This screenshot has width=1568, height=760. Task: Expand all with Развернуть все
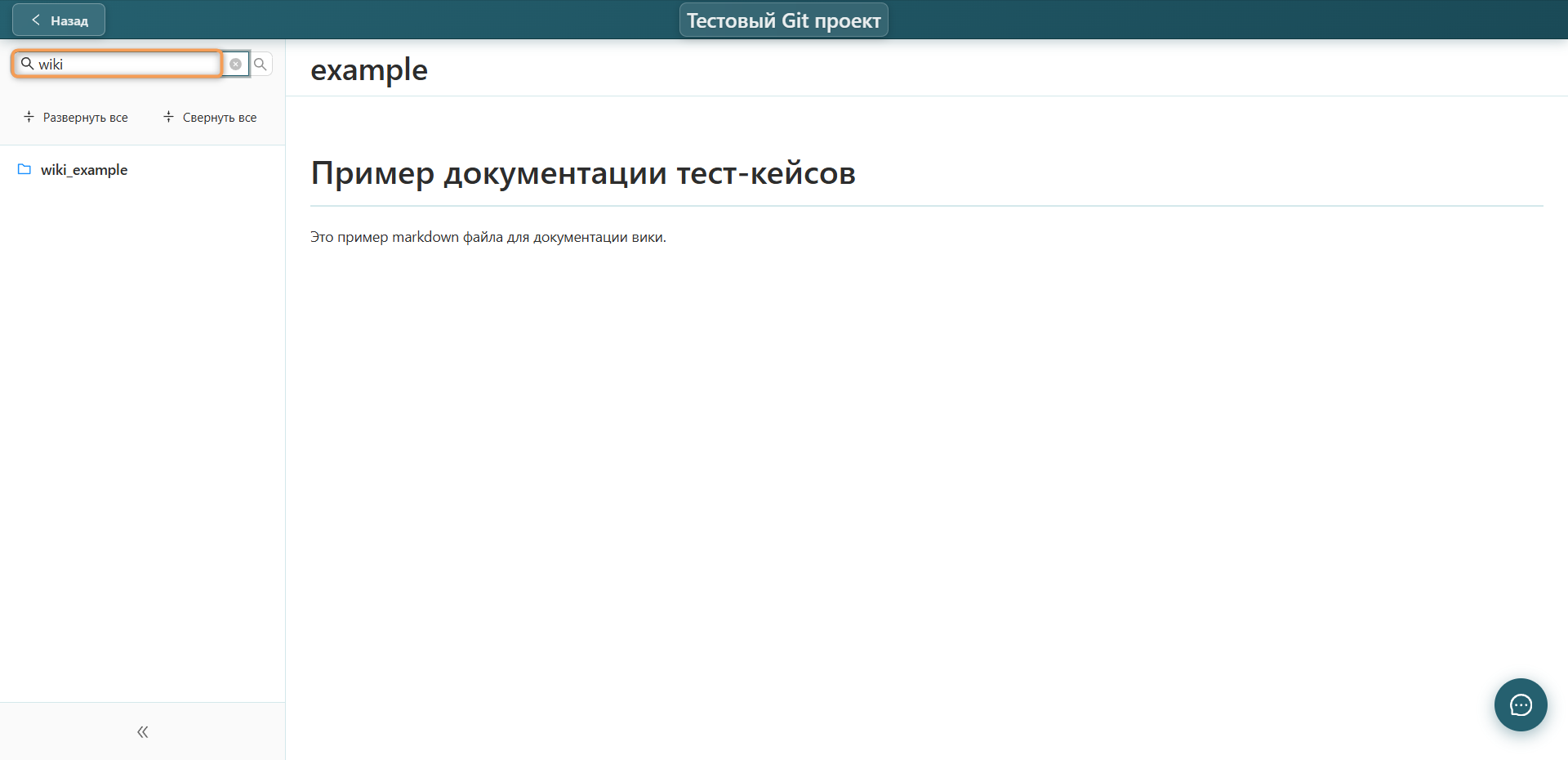[76, 117]
